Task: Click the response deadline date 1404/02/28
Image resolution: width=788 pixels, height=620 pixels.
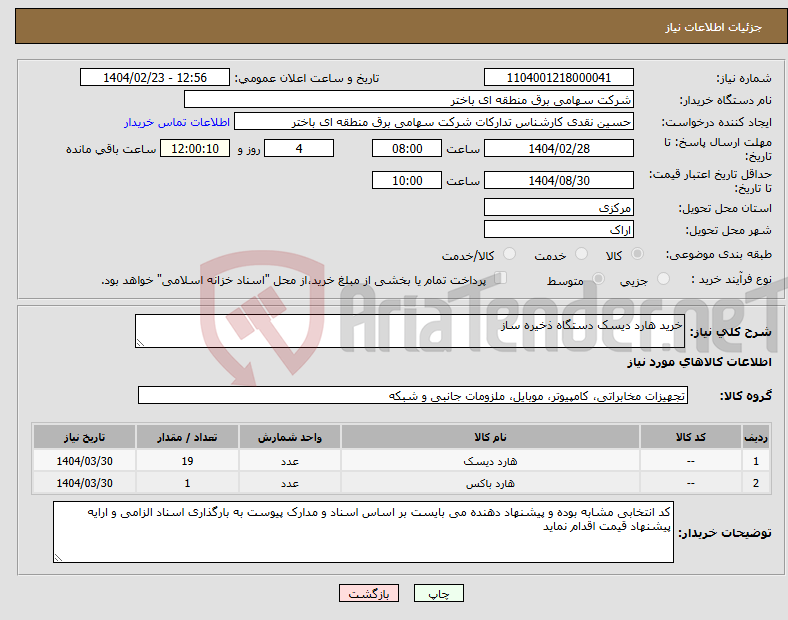Action: pyautogui.click(x=558, y=148)
